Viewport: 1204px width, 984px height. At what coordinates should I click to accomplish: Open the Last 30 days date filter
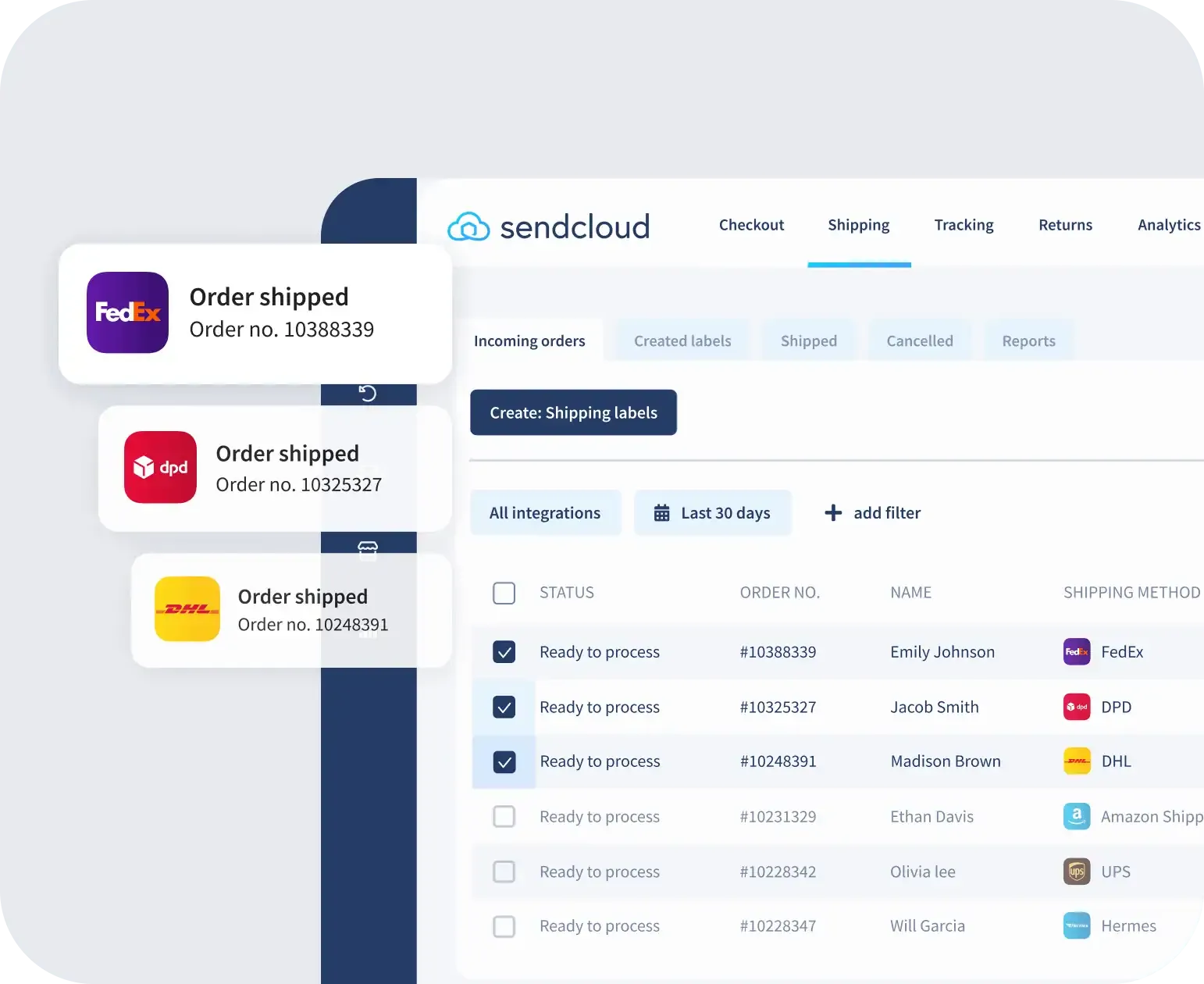coord(712,512)
